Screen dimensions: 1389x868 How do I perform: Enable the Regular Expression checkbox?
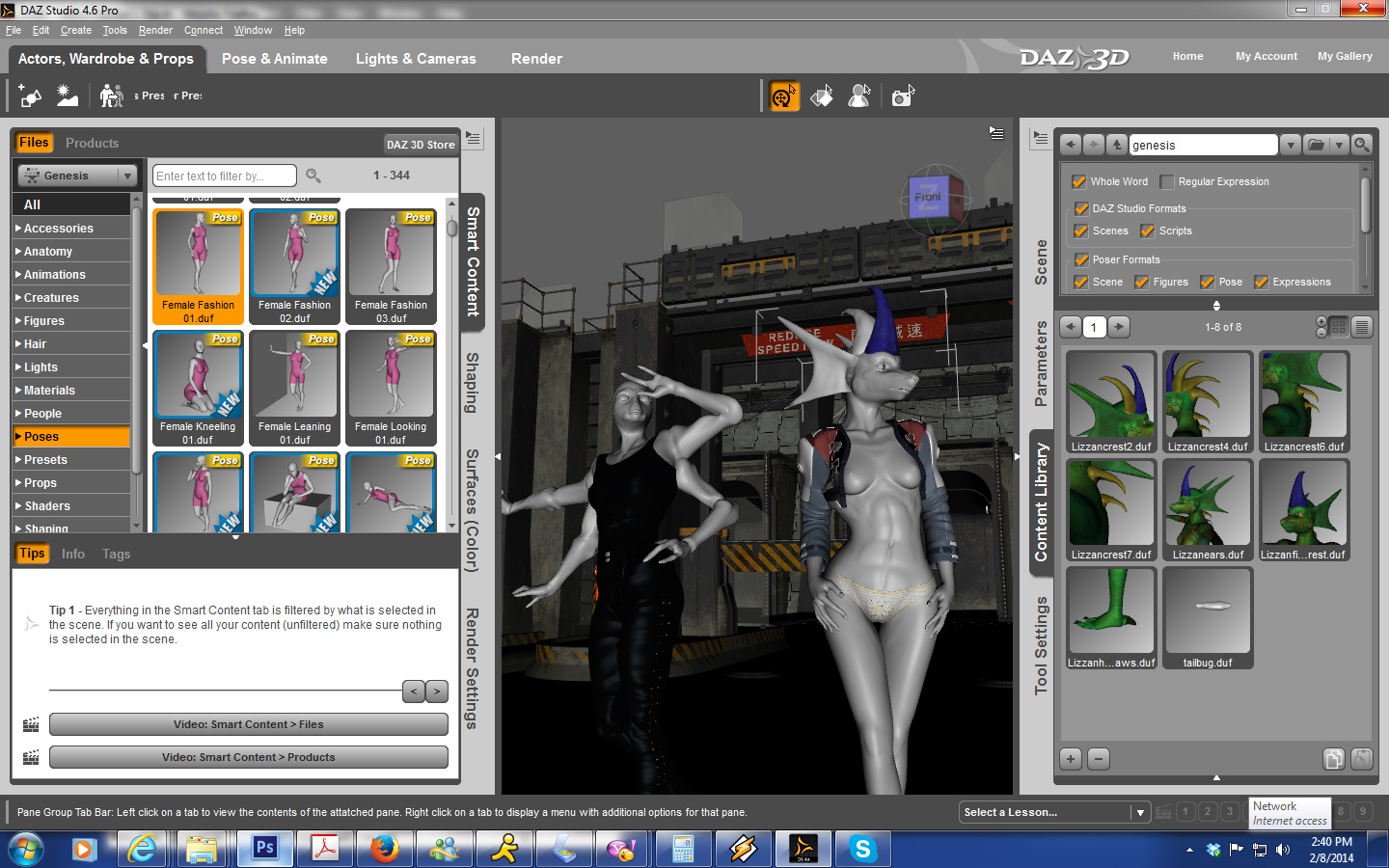[x=1167, y=182]
